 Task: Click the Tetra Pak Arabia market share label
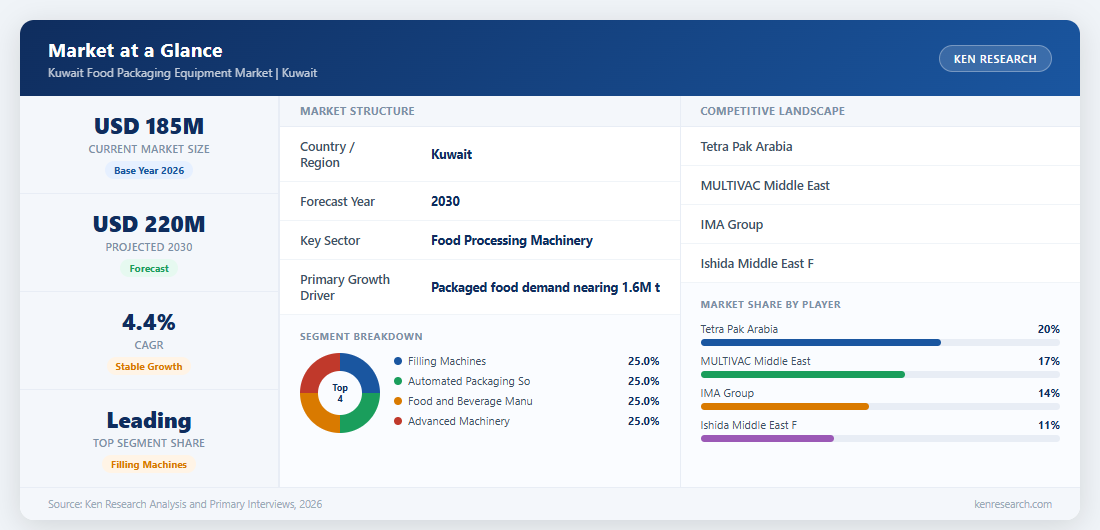coord(739,329)
